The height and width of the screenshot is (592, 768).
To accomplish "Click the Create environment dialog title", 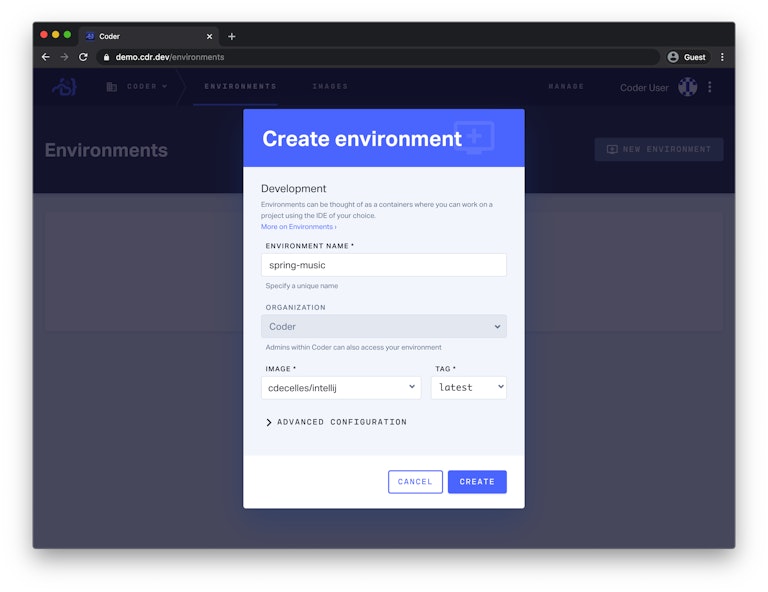I will [x=362, y=139].
